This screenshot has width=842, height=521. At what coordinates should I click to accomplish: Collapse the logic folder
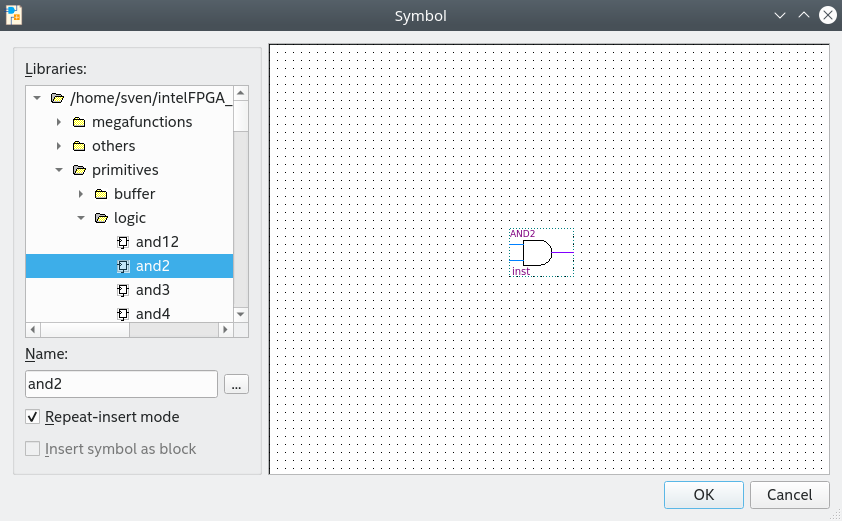[81, 218]
